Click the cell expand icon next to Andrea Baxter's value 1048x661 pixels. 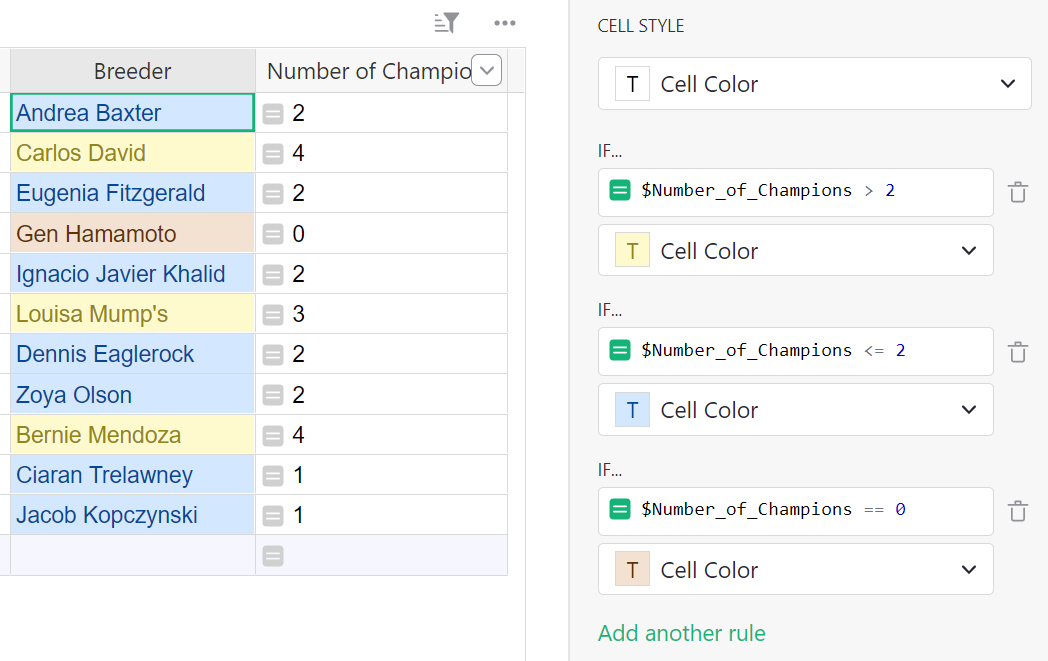[273, 113]
